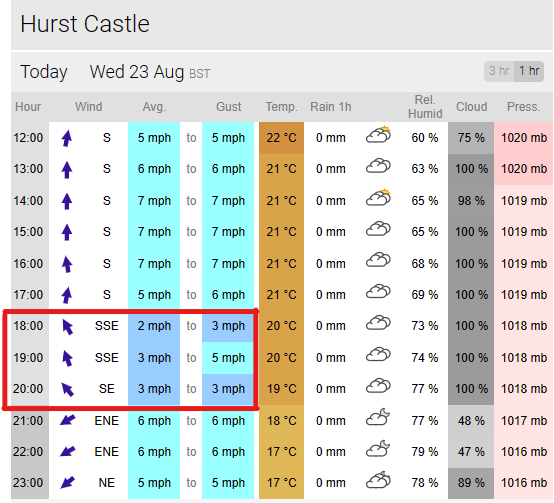The image size is (554, 503).
Task: Click the 18:00 SSE wind arrow
Action: [x=67, y=326]
